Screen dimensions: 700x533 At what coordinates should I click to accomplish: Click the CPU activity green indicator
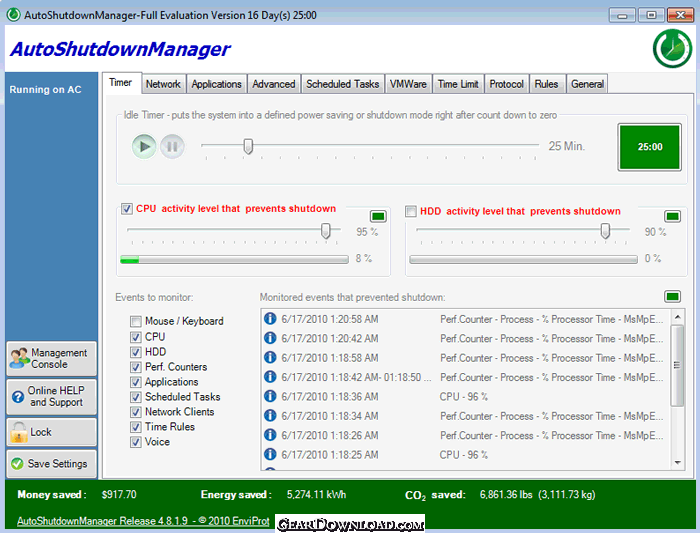(x=378, y=217)
